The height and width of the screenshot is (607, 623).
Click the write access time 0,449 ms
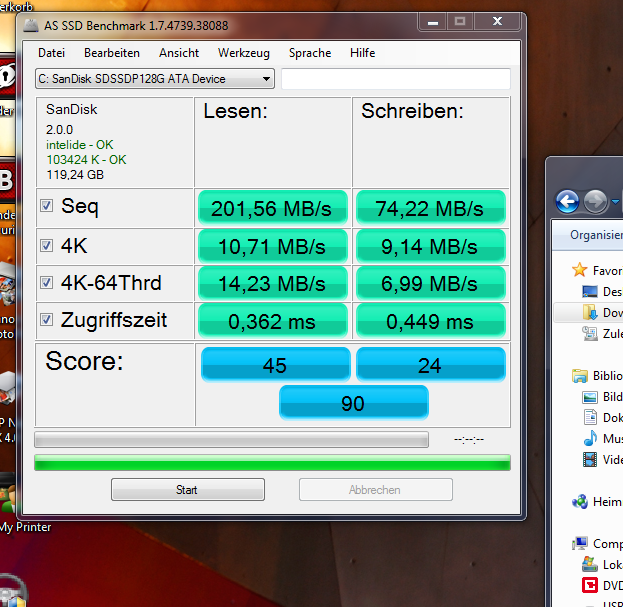[431, 321]
